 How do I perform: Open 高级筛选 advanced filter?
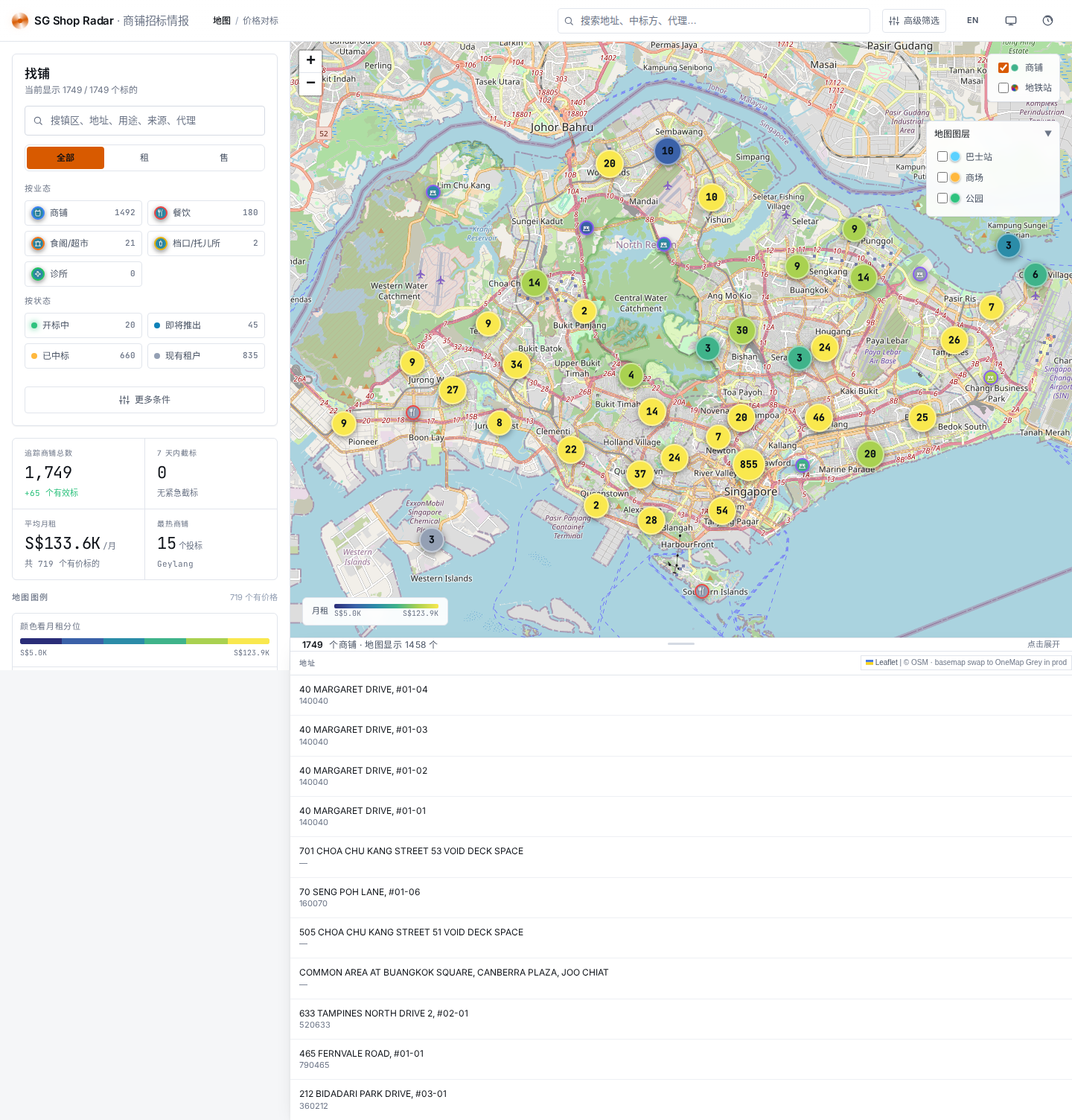913,21
